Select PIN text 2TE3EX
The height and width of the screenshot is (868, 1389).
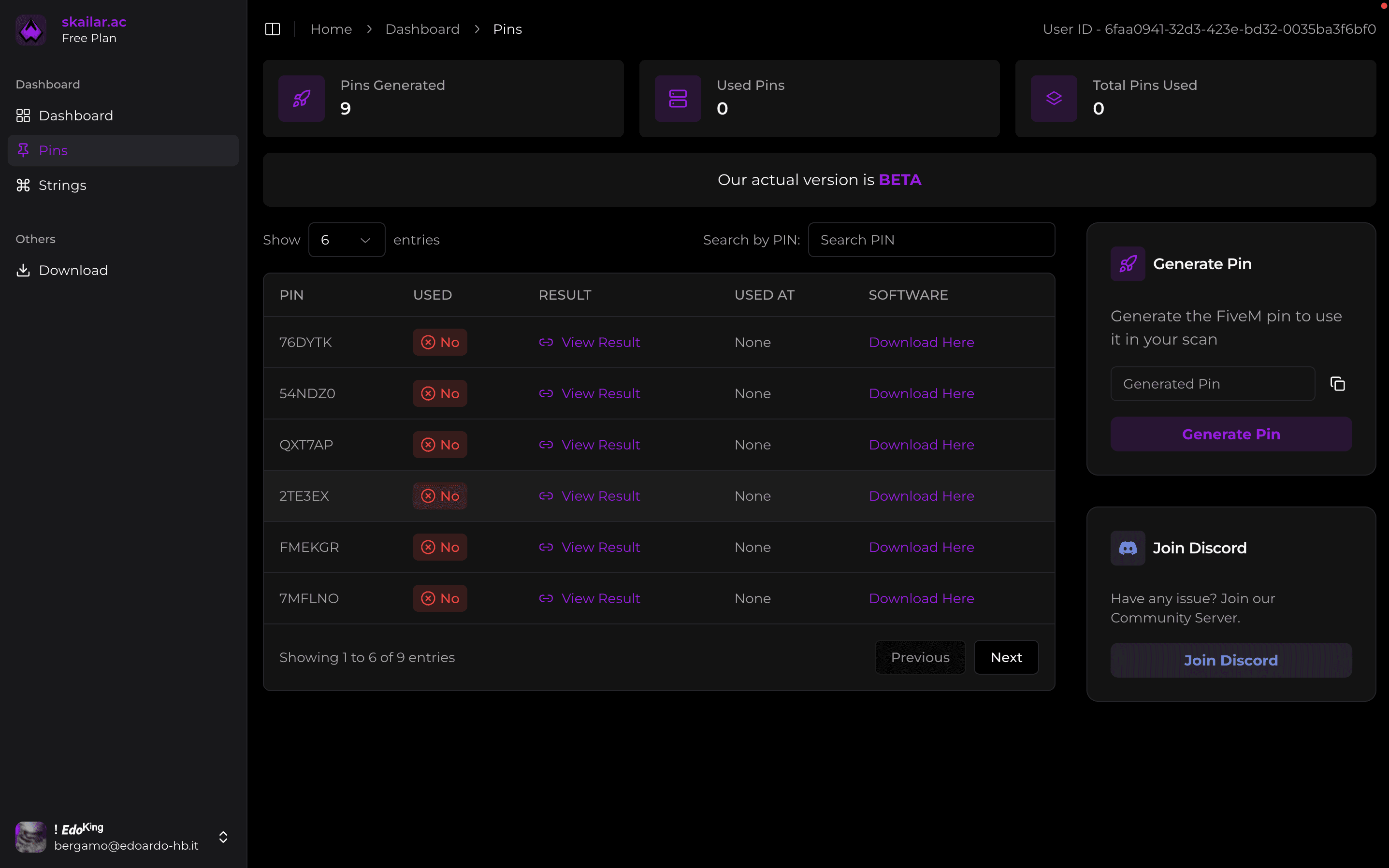click(x=304, y=496)
